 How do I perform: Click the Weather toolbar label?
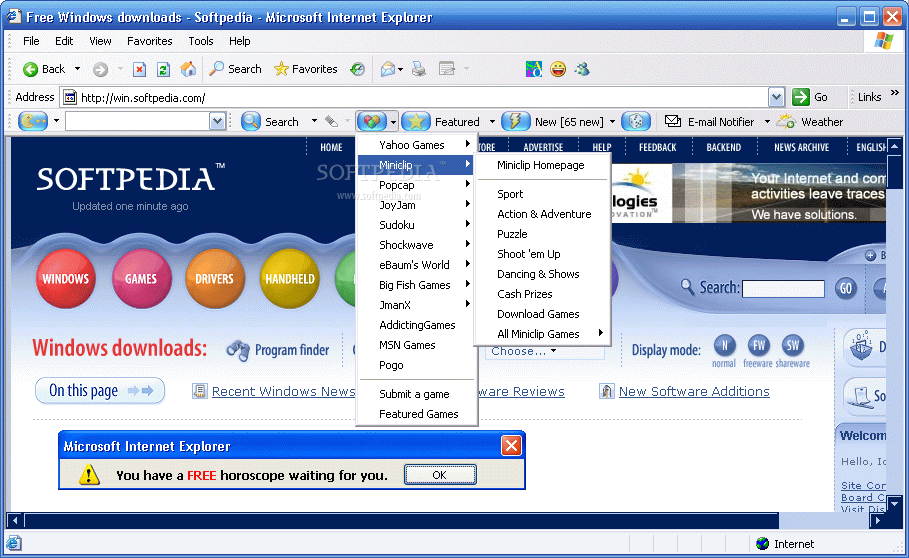click(x=822, y=122)
